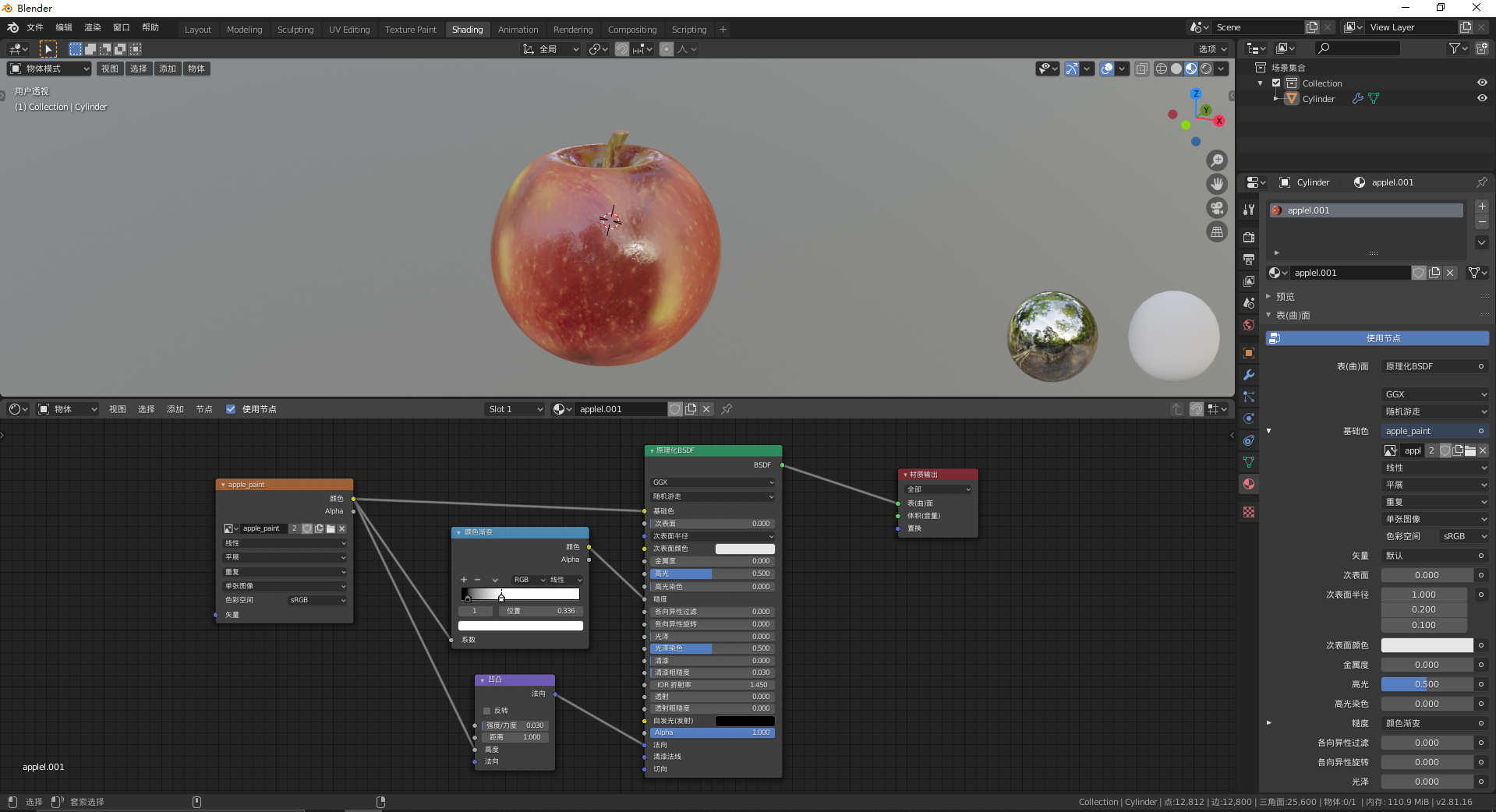
Task: Select rendered viewport shading mode
Action: (1206, 69)
